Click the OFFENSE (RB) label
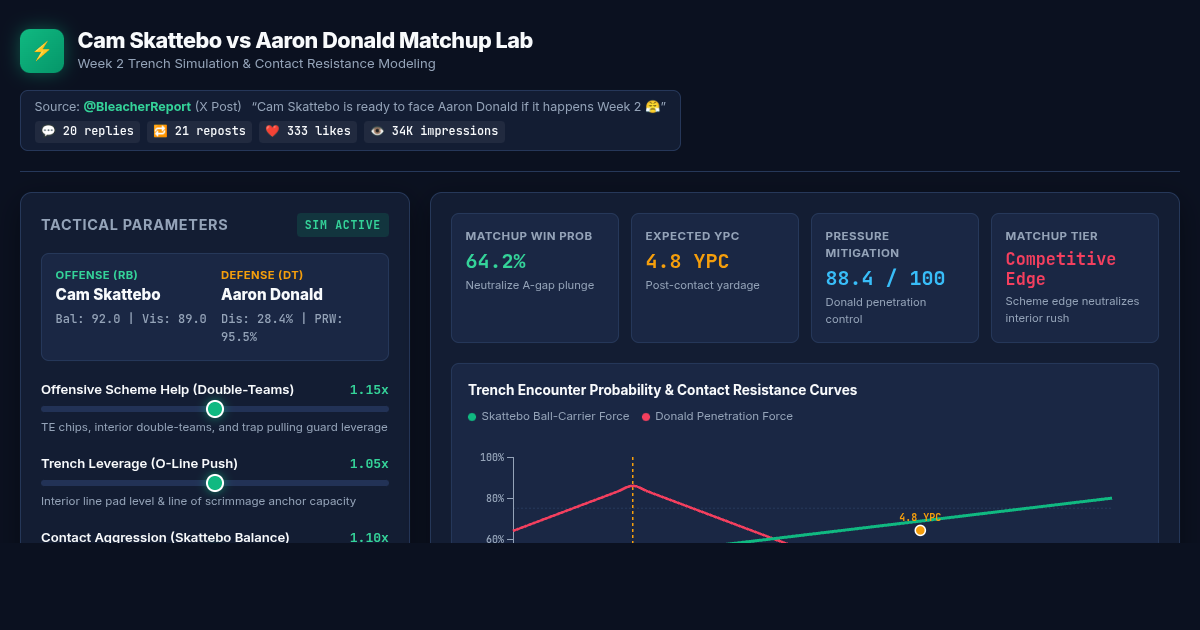The width and height of the screenshot is (1200, 630). (x=97, y=275)
